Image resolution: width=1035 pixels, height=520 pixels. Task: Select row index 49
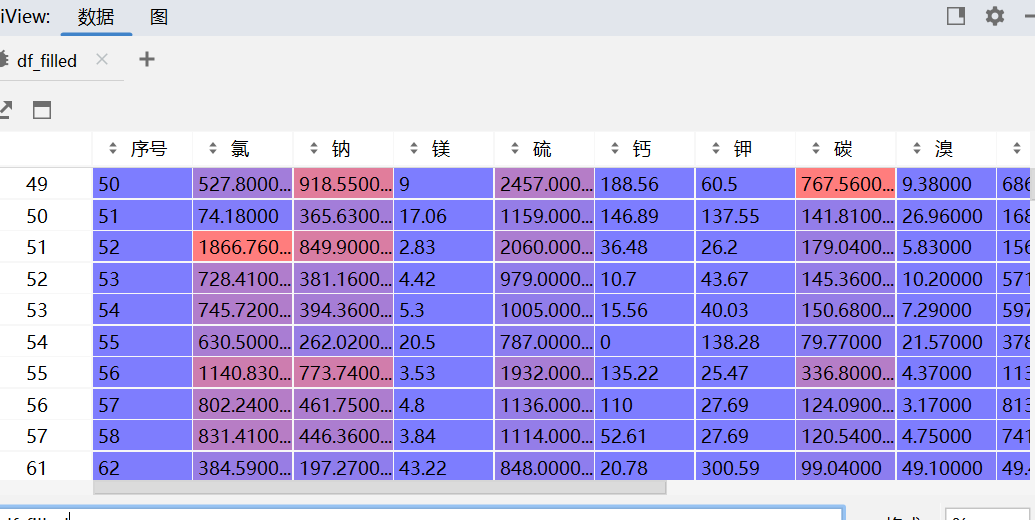(x=37, y=184)
